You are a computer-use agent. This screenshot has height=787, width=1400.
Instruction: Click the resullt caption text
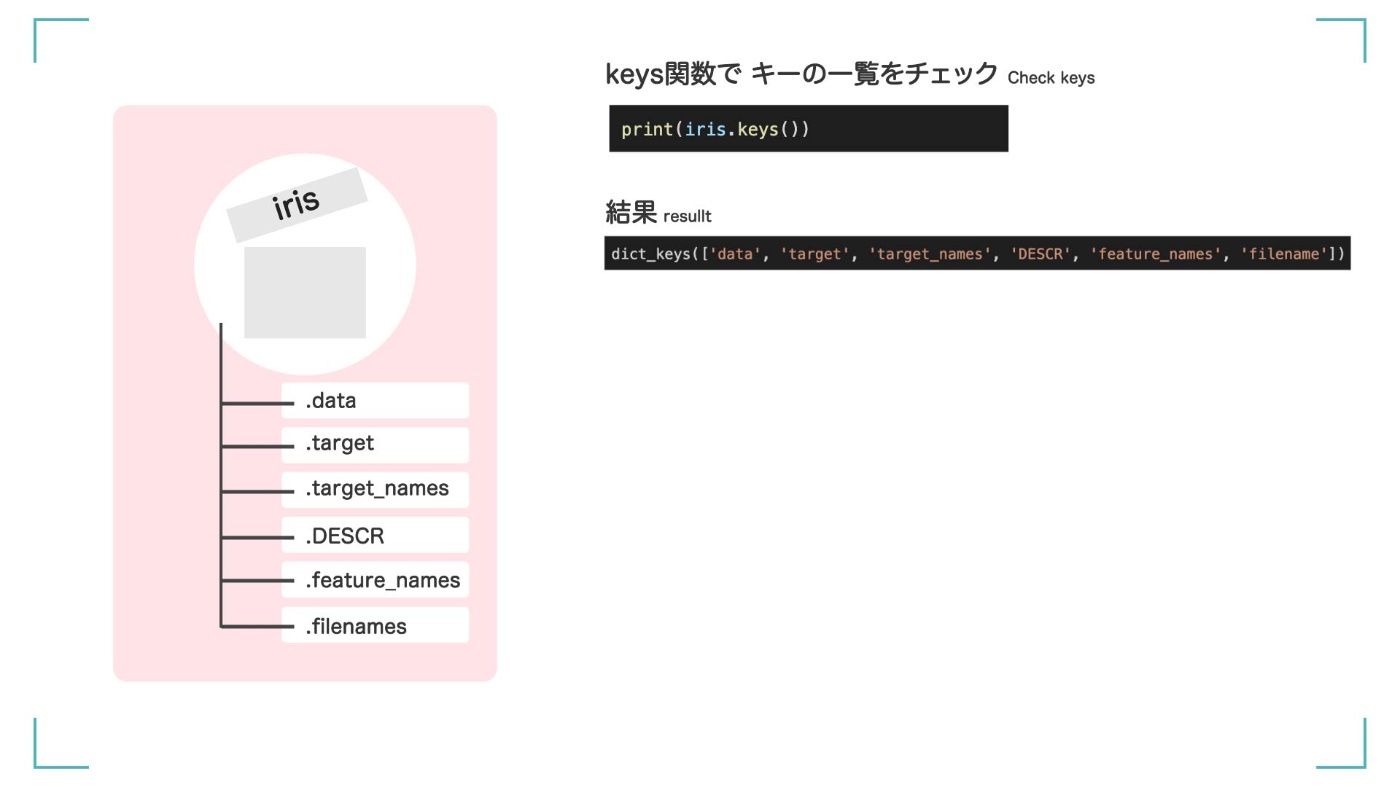[687, 216]
